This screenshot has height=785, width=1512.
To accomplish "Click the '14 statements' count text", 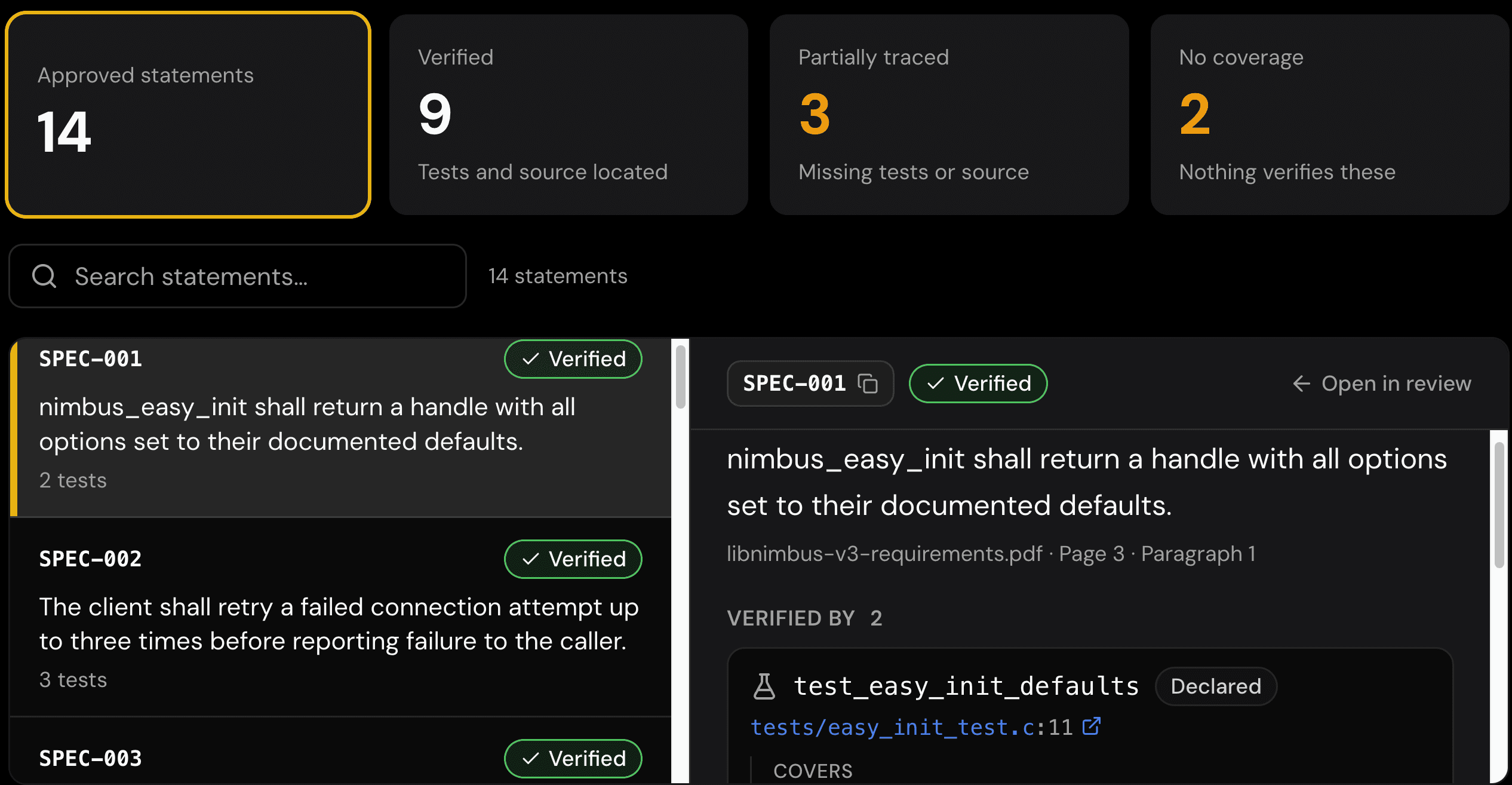I will click(558, 276).
